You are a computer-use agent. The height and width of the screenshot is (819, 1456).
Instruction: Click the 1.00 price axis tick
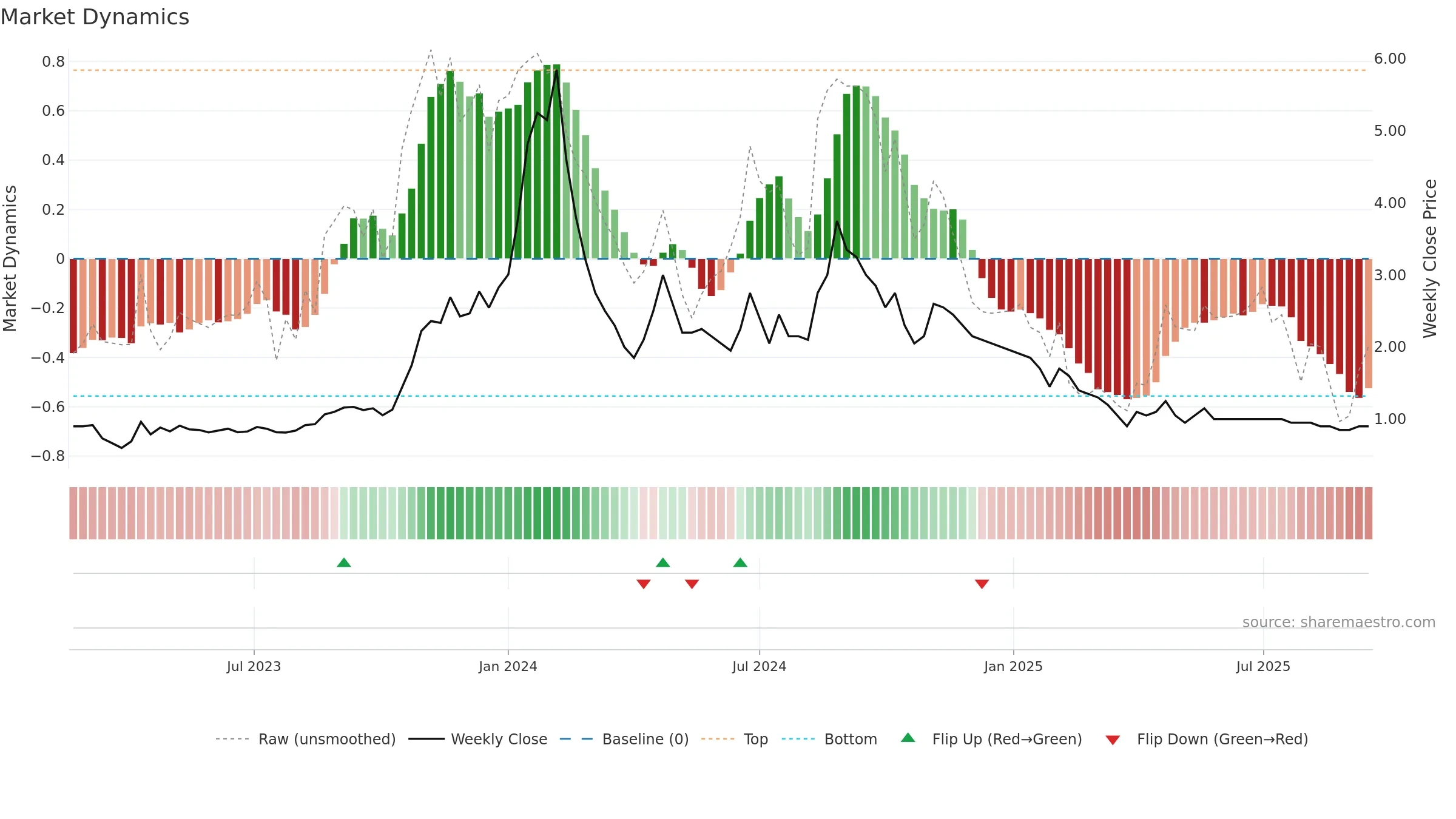(x=1390, y=419)
